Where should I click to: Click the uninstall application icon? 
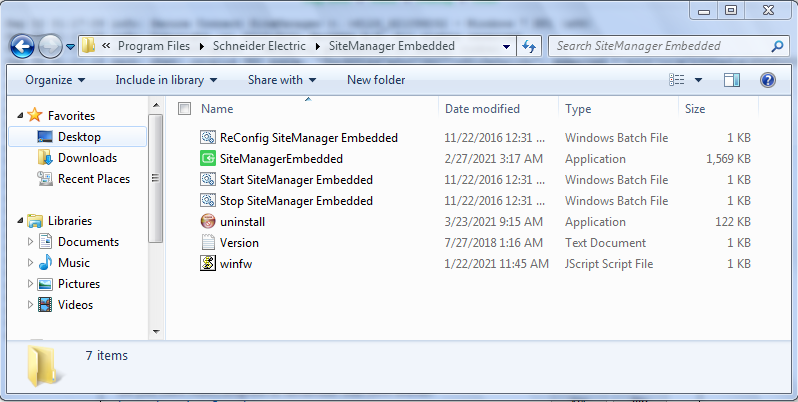click(207, 221)
